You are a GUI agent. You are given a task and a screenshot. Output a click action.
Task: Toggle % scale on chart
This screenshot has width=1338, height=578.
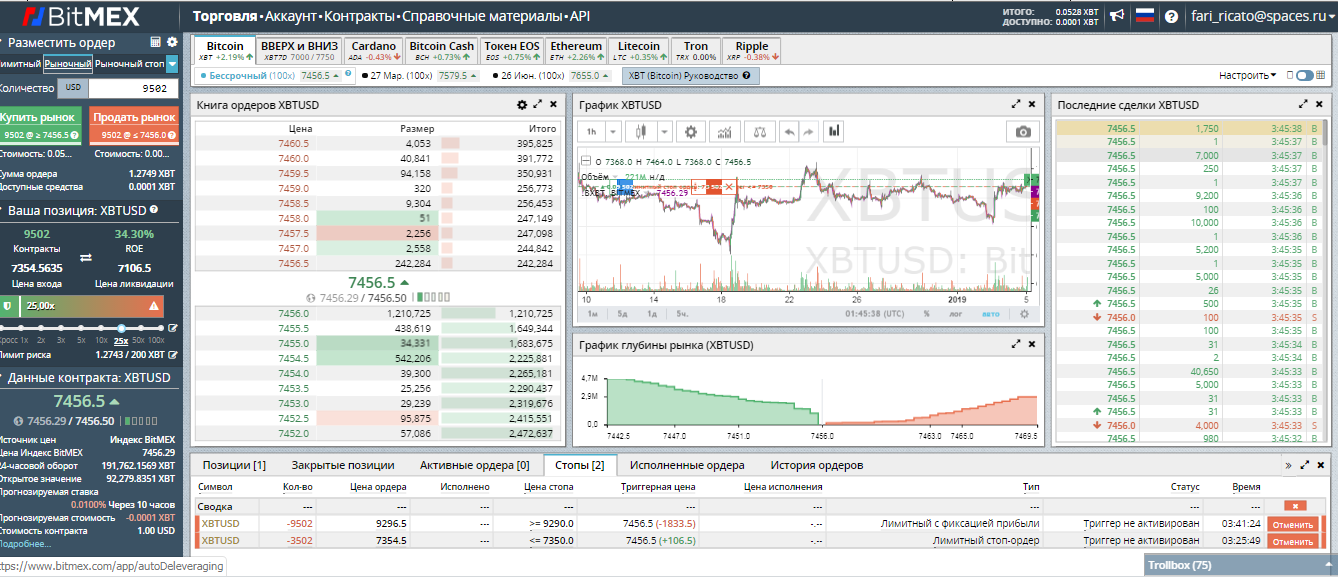[926, 313]
